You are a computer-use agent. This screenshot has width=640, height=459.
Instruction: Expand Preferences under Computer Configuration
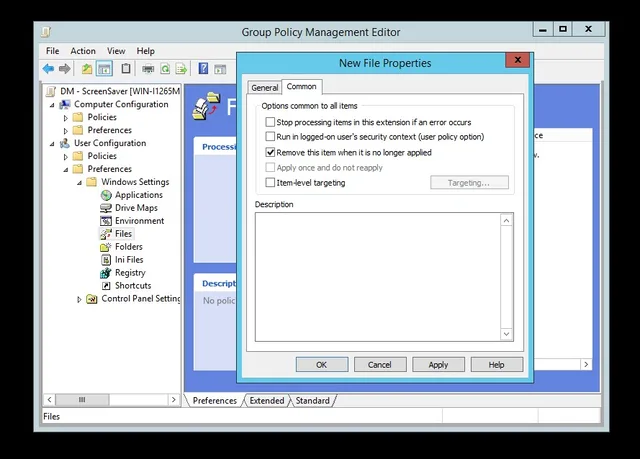66,131
